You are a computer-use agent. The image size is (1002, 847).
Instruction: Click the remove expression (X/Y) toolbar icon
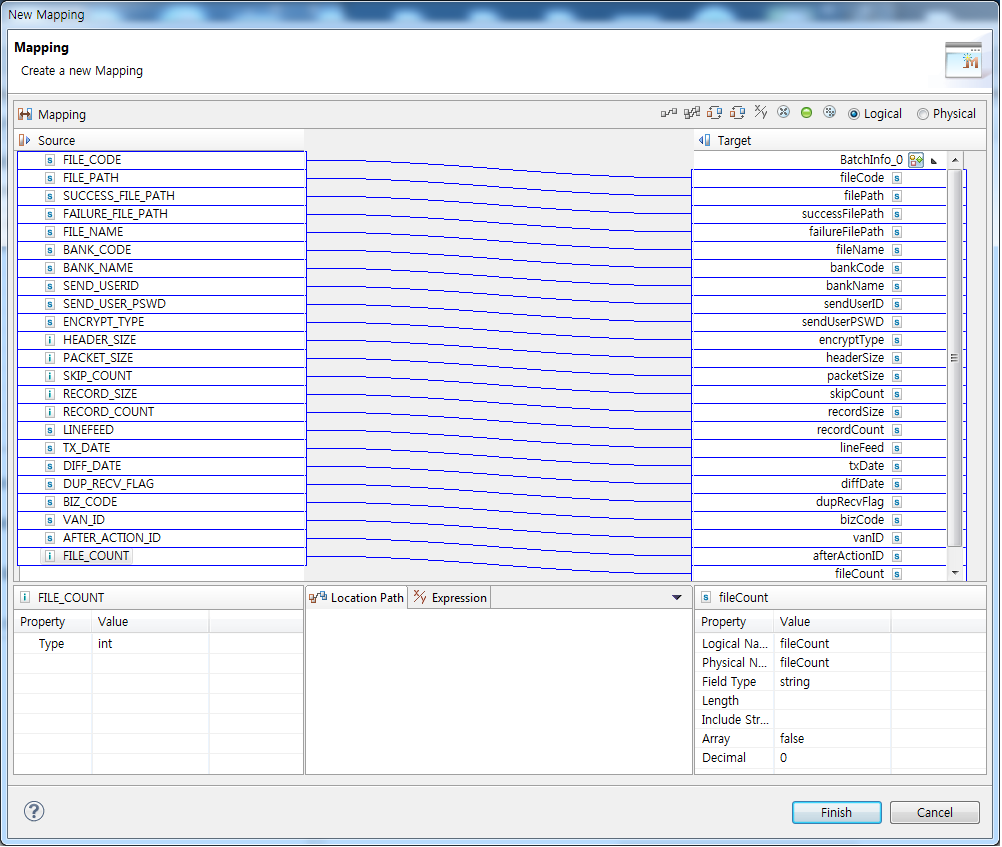tap(759, 112)
